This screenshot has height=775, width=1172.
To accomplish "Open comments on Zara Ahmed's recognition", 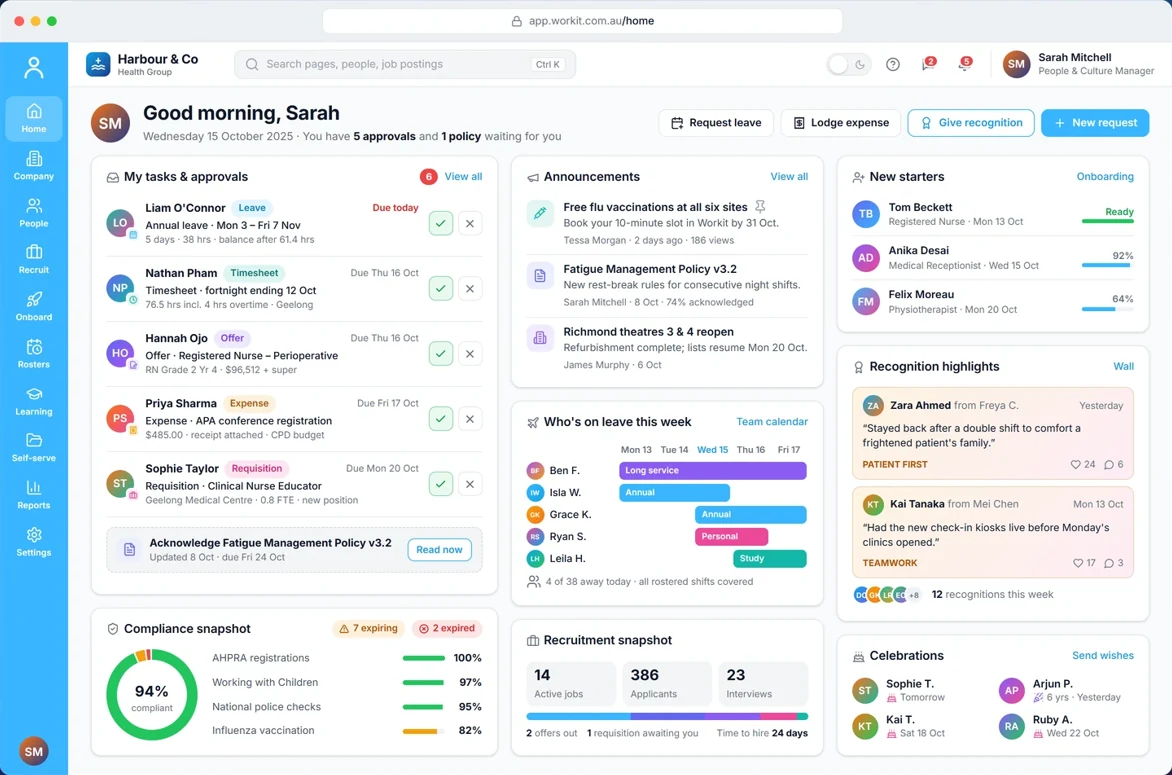I will (x=1109, y=464).
